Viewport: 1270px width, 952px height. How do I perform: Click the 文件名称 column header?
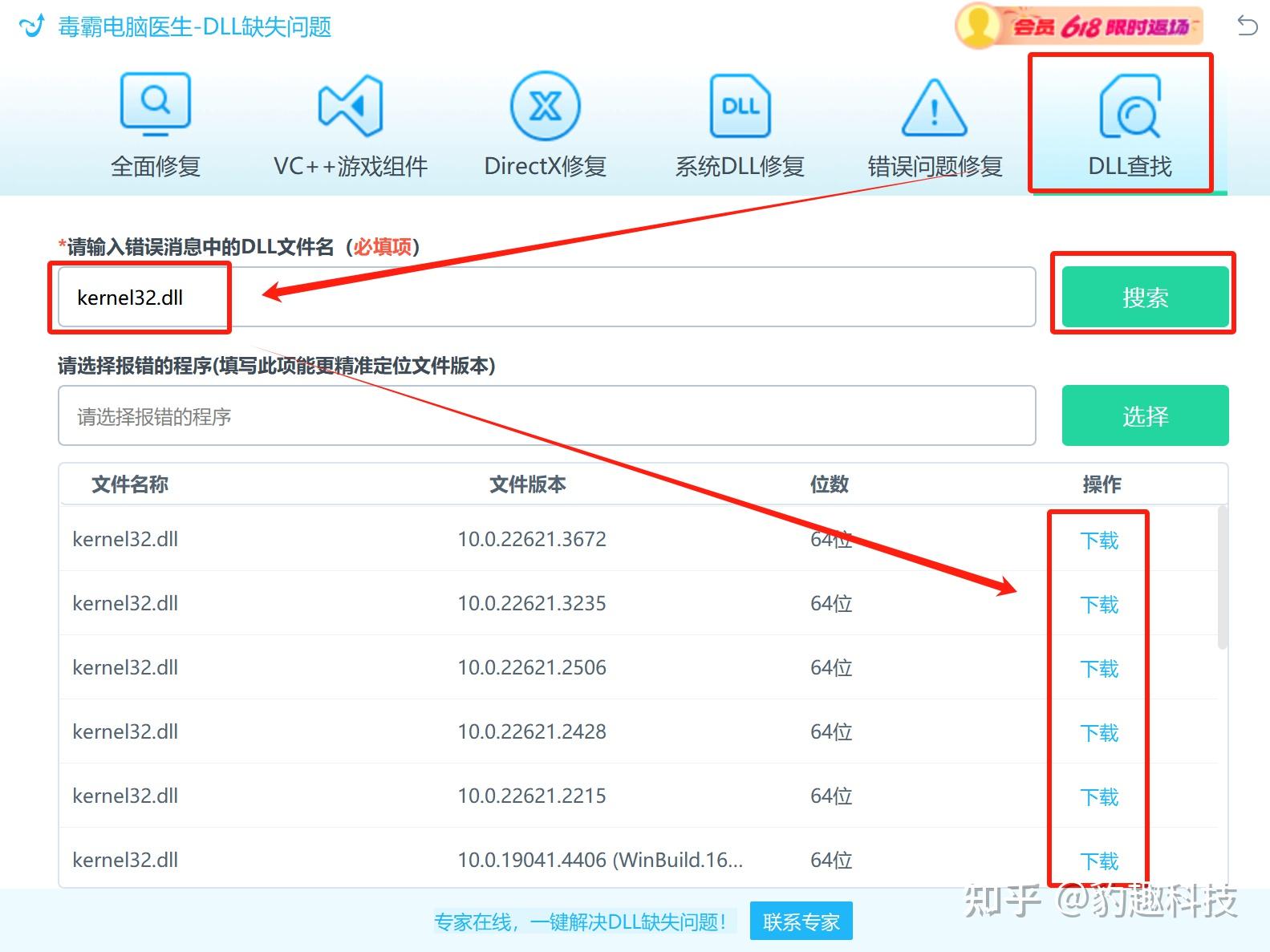[130, 484]
